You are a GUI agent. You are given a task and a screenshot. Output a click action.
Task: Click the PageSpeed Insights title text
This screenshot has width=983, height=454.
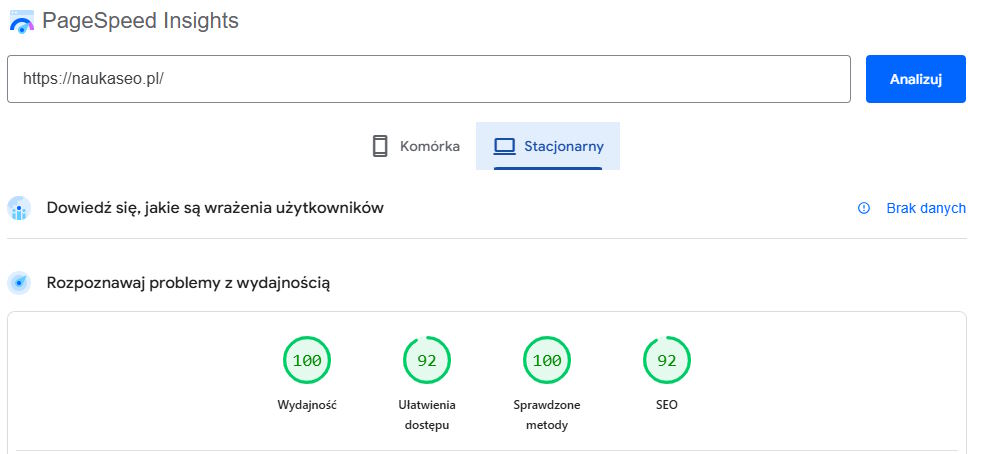click(140, 21)
